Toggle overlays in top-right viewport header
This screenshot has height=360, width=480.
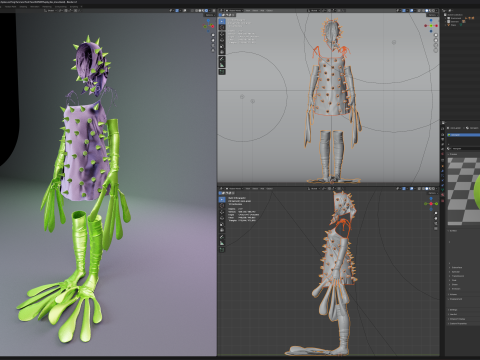[x=412, y=10]
